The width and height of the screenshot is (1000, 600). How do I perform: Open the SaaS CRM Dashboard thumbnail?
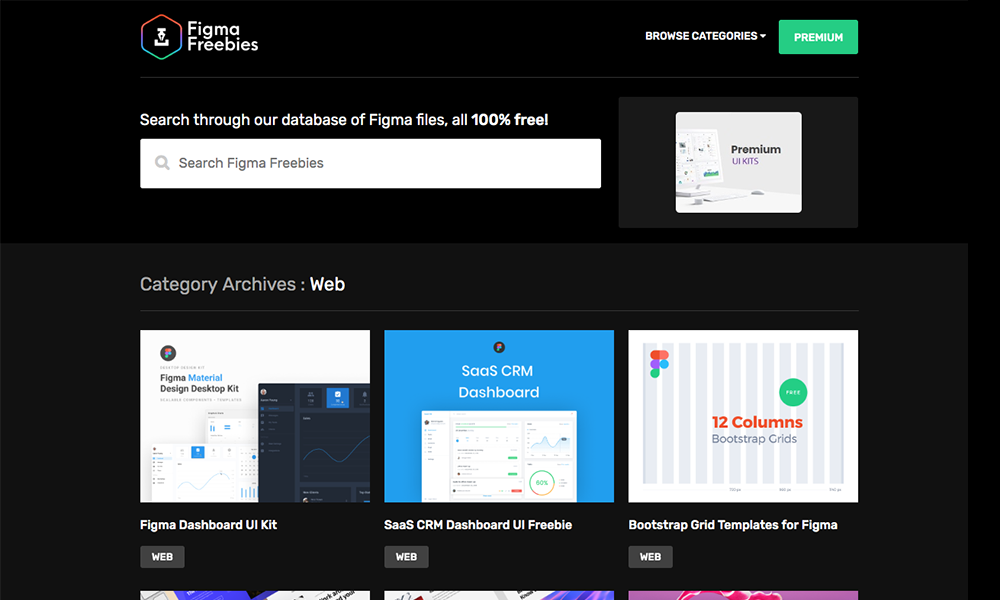coord(499,416)
